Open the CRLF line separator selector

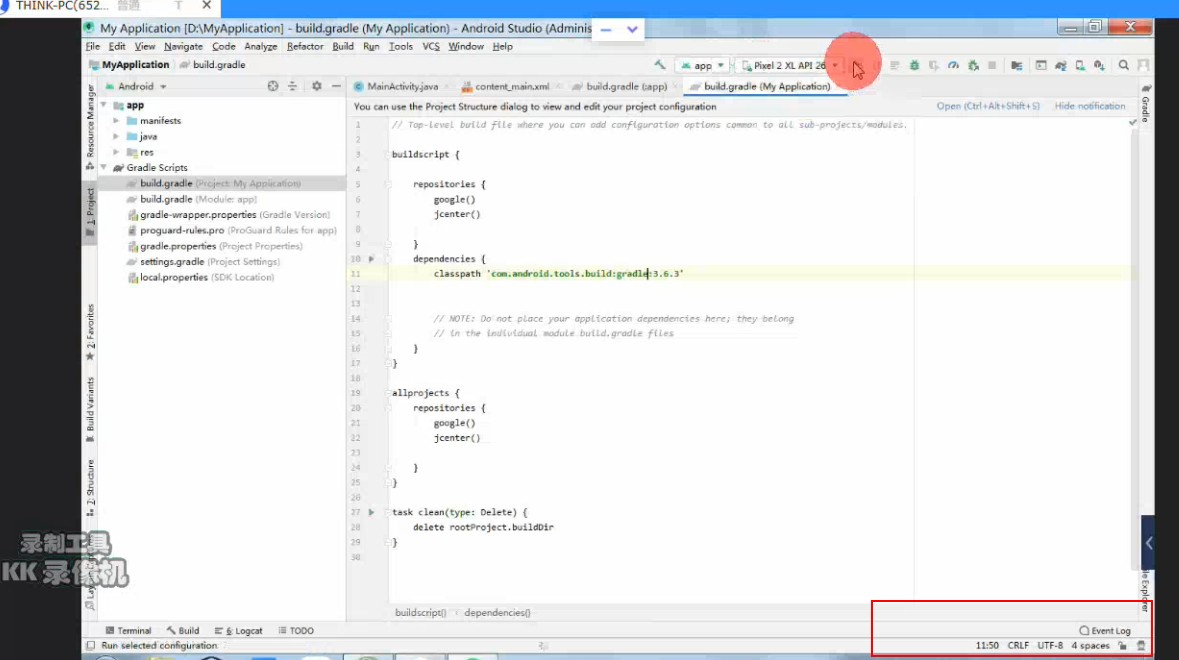coord(1018,646)
